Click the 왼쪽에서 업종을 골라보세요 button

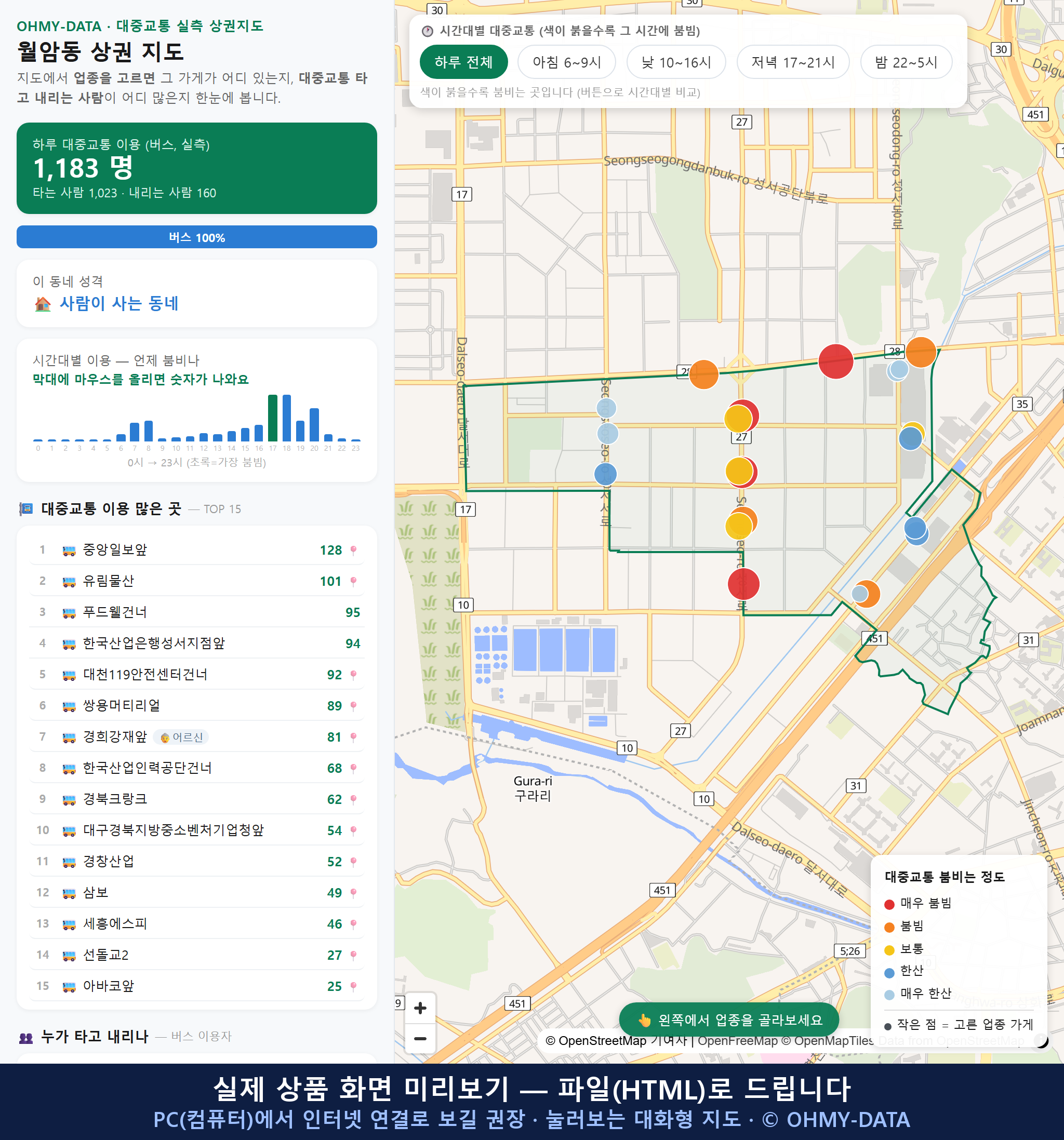tap(728, 1020)
